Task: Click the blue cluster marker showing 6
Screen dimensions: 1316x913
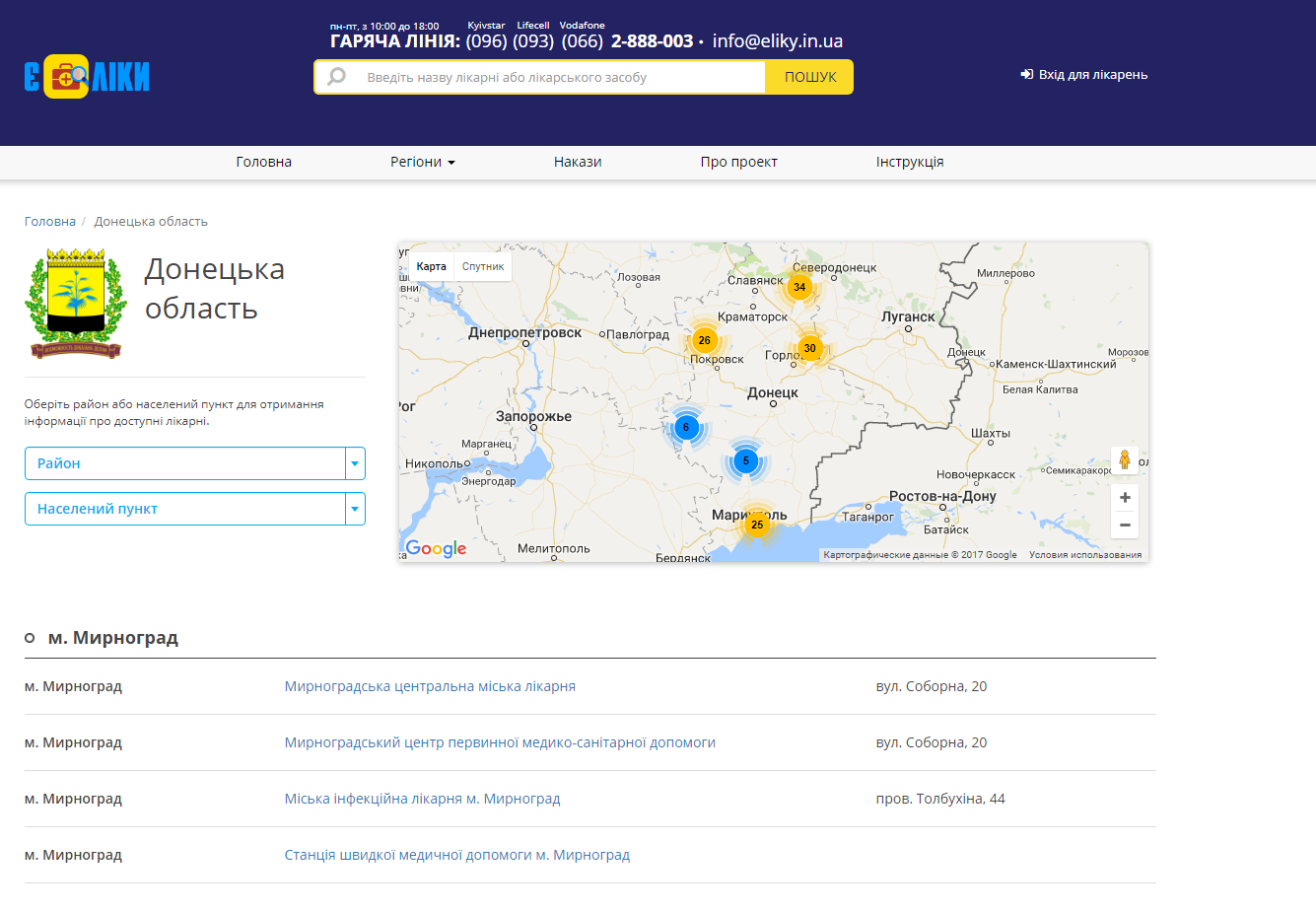Action: click(x=686, y=427)
